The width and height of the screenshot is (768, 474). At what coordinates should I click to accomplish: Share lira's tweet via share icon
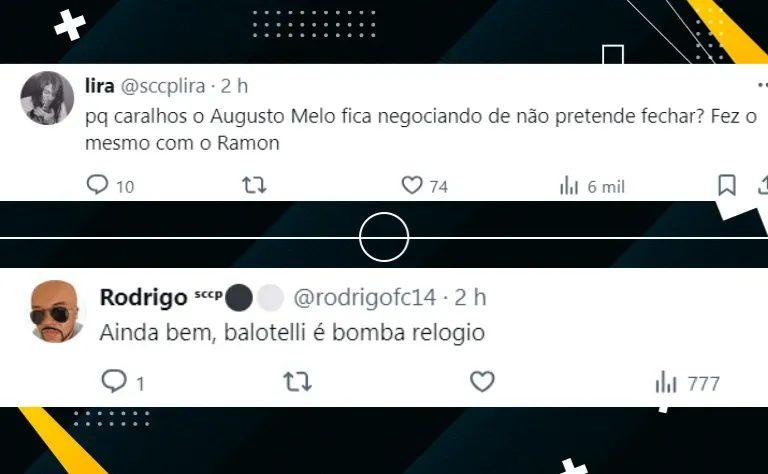(x=763, y=185)
